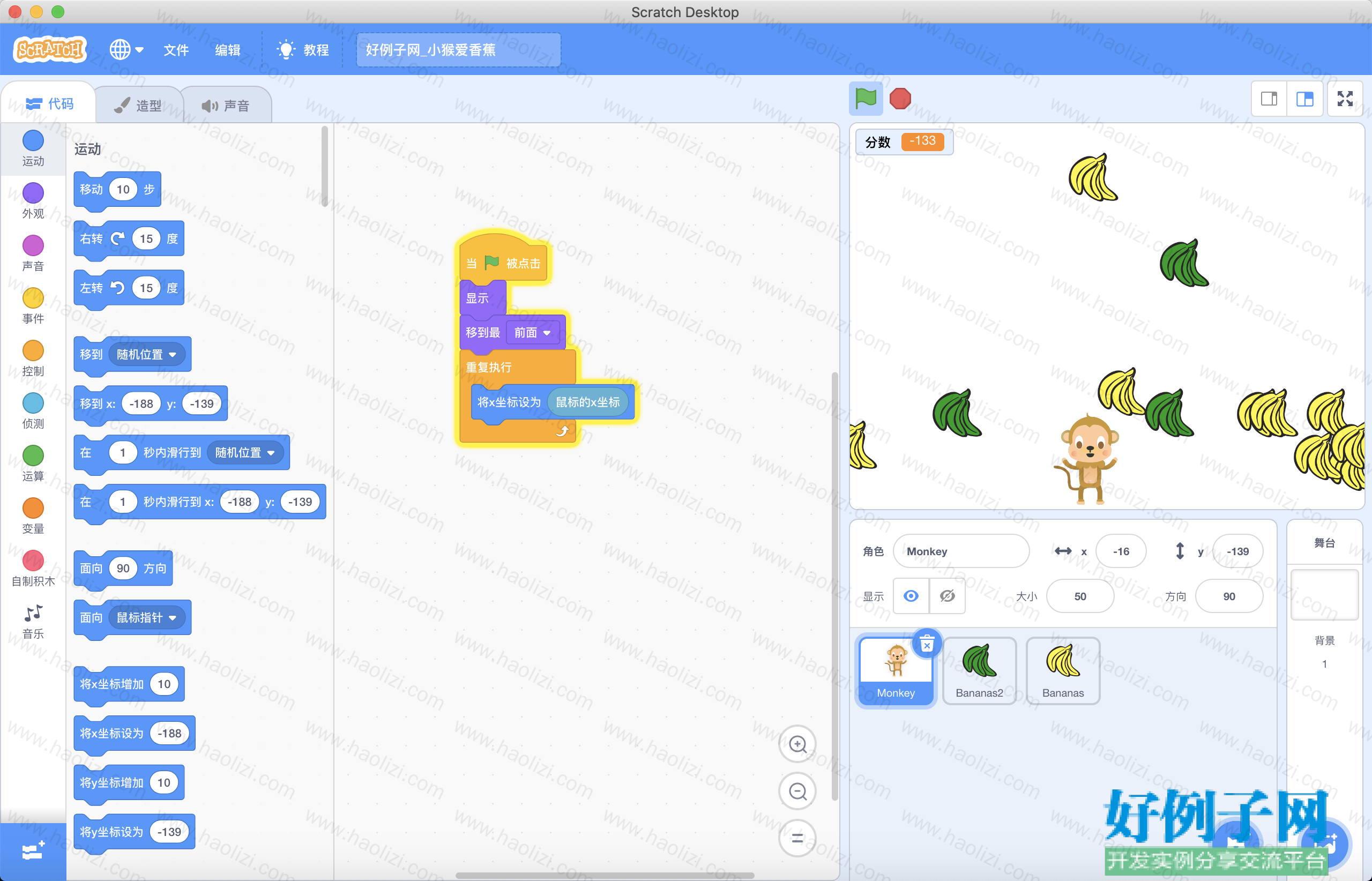Click the sprite x coordinate field

point(1121,551)
